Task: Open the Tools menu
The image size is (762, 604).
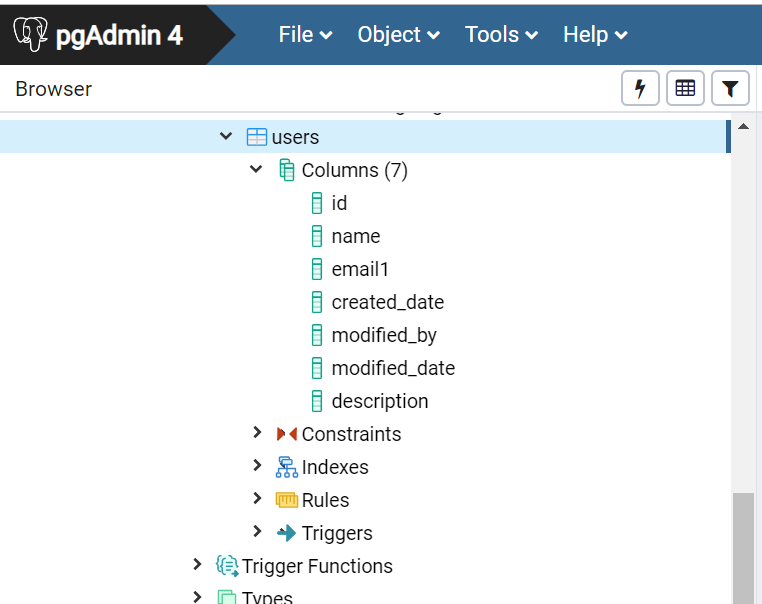Action: click(x=502, y=35)
